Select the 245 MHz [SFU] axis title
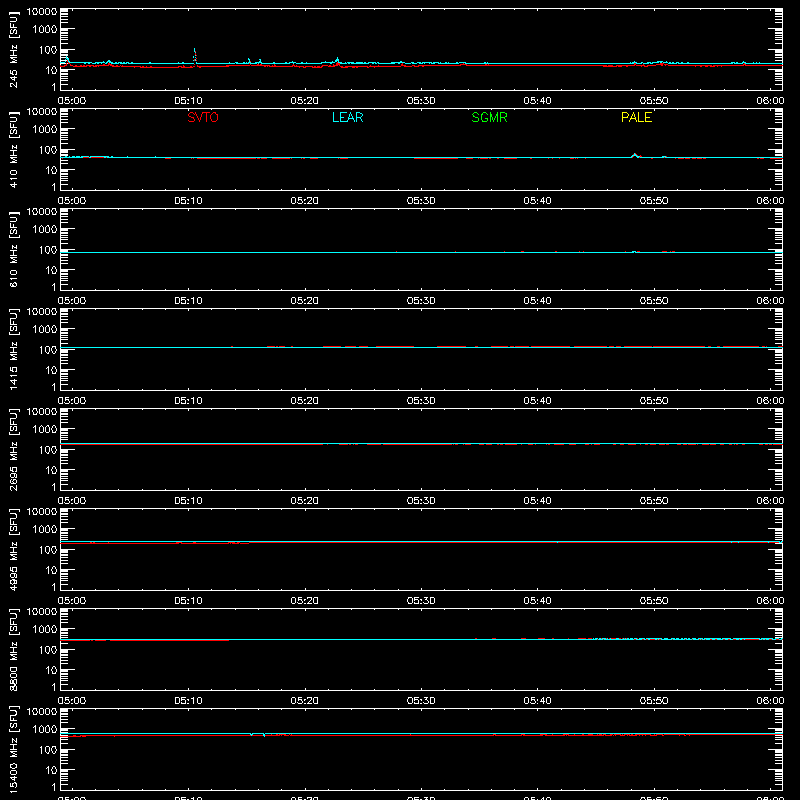Viewport: 800px width, 800px height. click(x=14, y=49)
